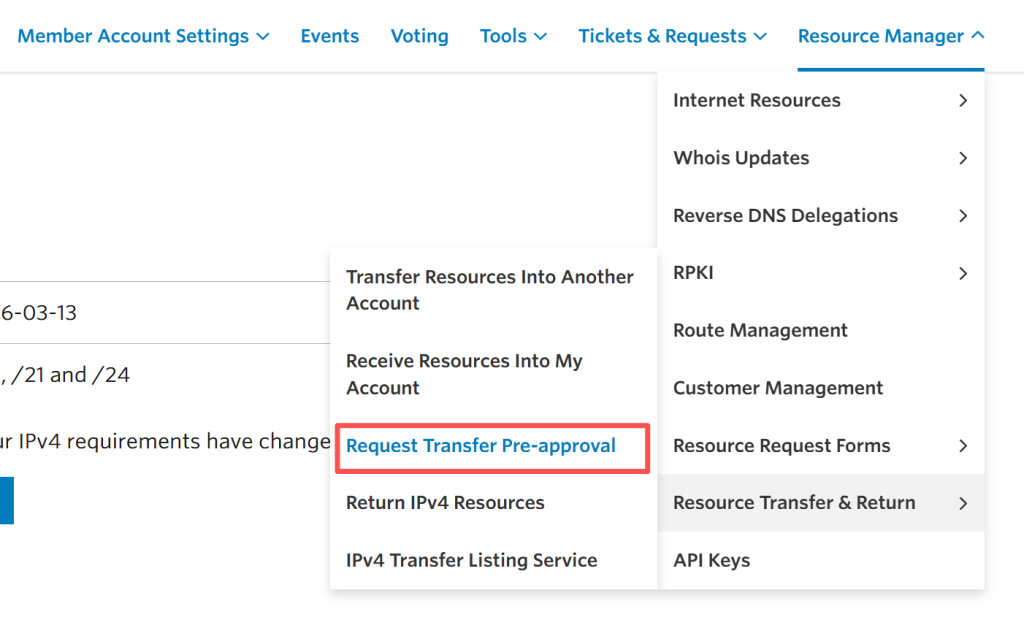Go to the Events page
1024x620 pixels.
coord(329,36)
